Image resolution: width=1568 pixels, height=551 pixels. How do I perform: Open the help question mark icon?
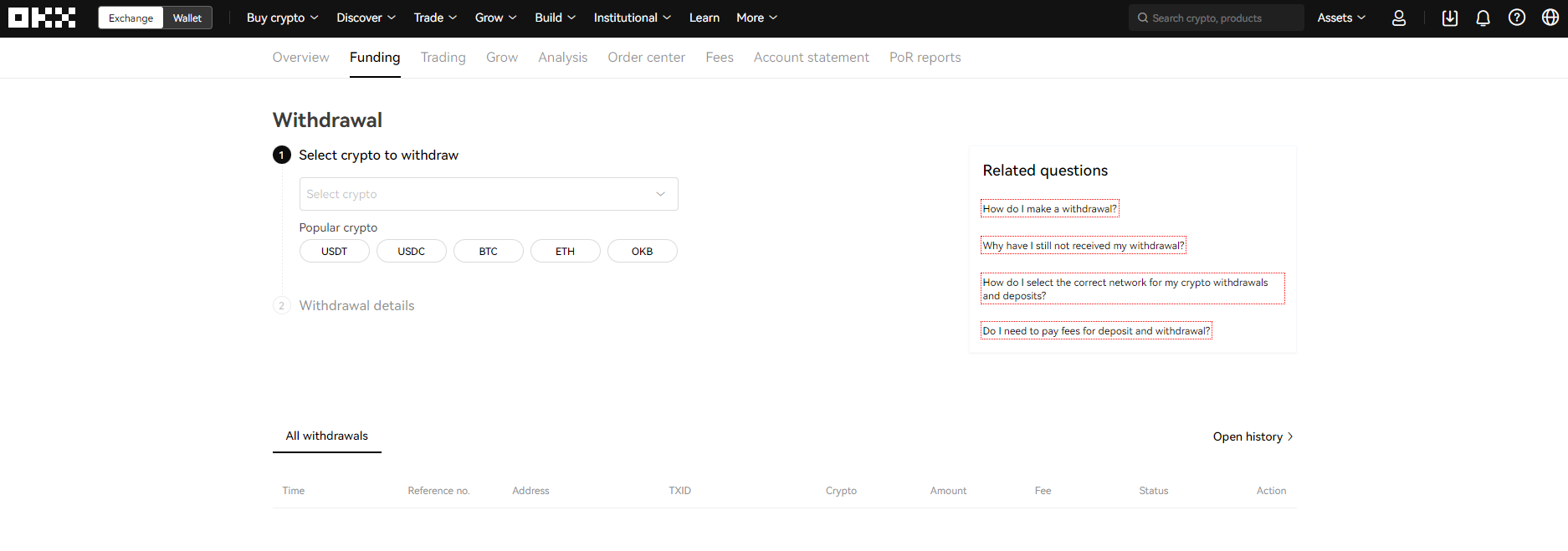[1517, 18]
